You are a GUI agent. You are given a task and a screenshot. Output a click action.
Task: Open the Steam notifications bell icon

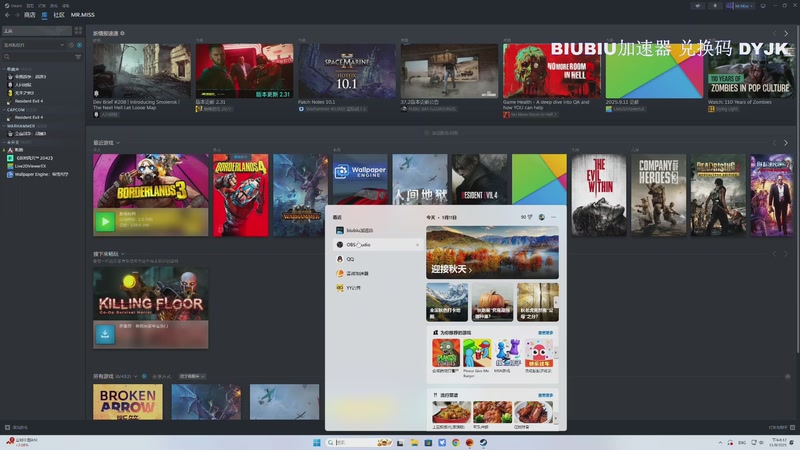tap(715, 6)
